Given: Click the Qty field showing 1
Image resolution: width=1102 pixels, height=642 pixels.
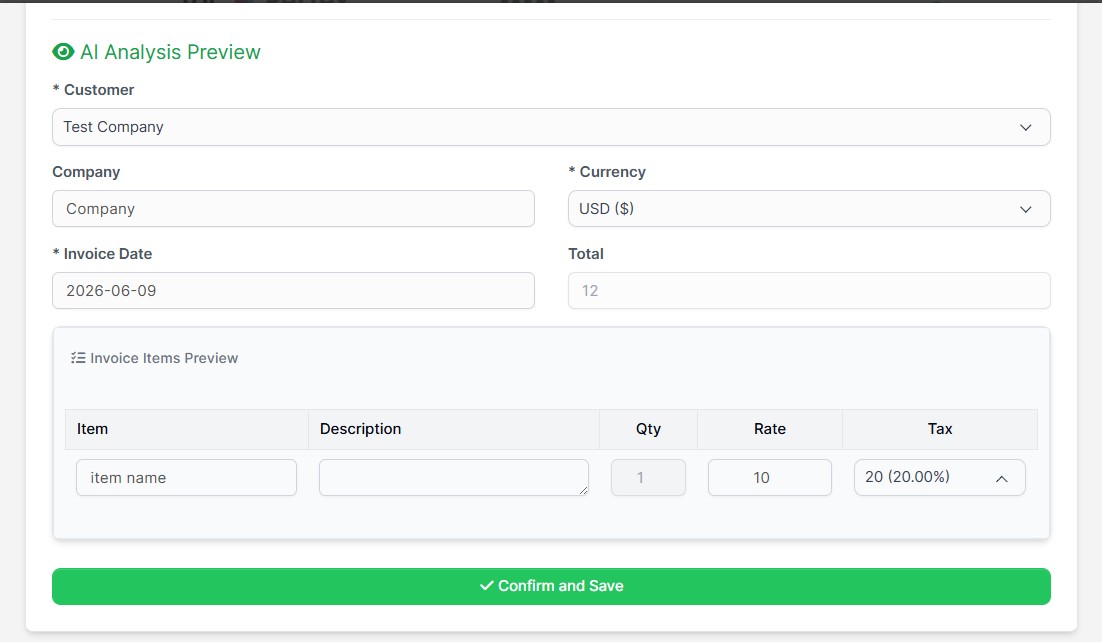Looking at the screenshot, I should click(x=648, y=477).
